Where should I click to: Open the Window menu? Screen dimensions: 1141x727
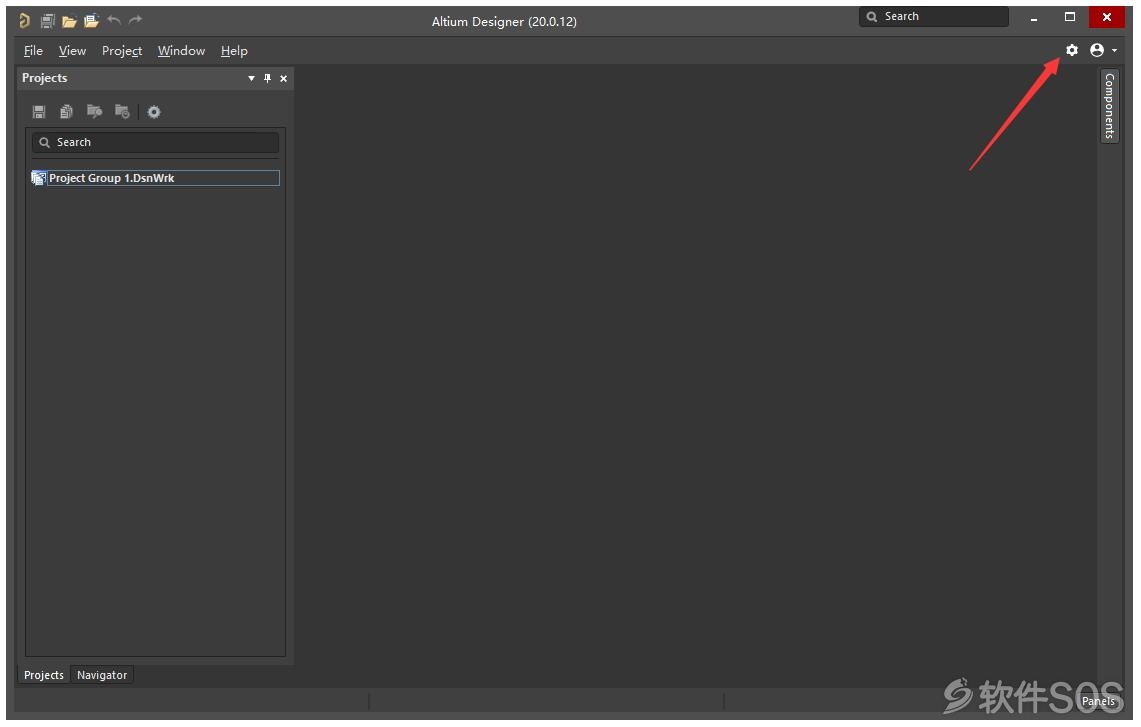181,51
